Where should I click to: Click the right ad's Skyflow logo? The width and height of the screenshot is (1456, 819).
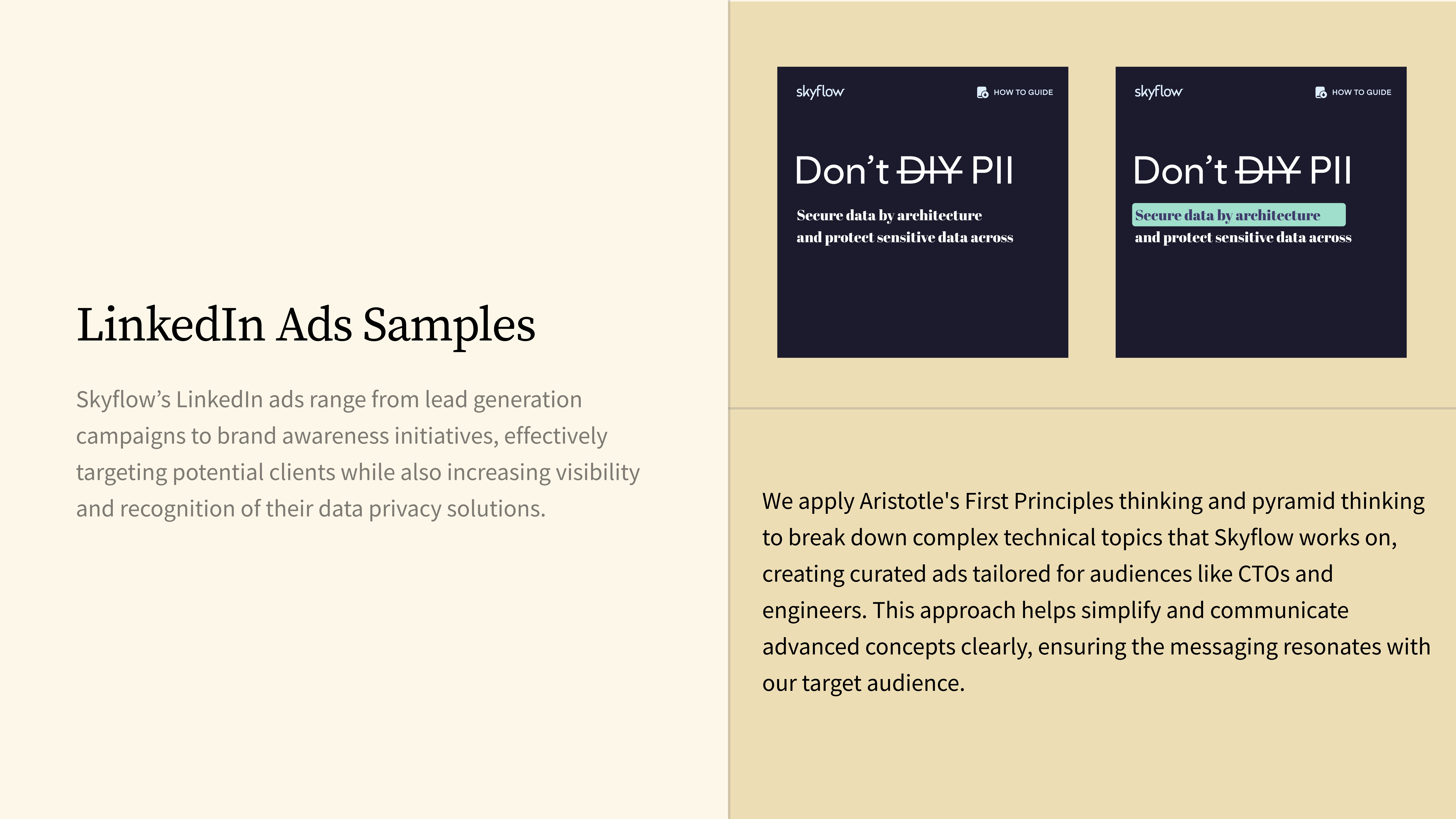[1158, 92]
